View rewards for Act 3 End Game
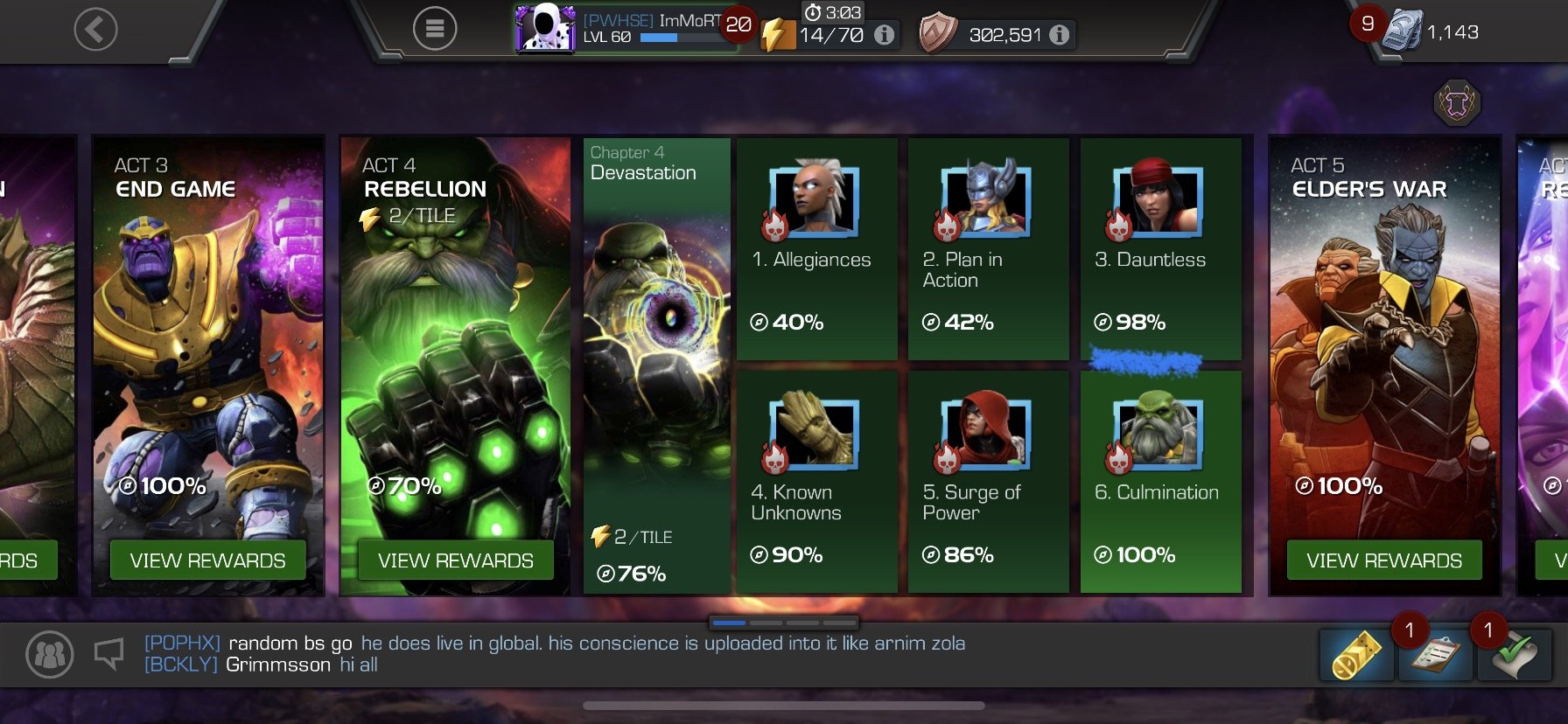Screen dimensions: 1568x724 pos(207,560)
